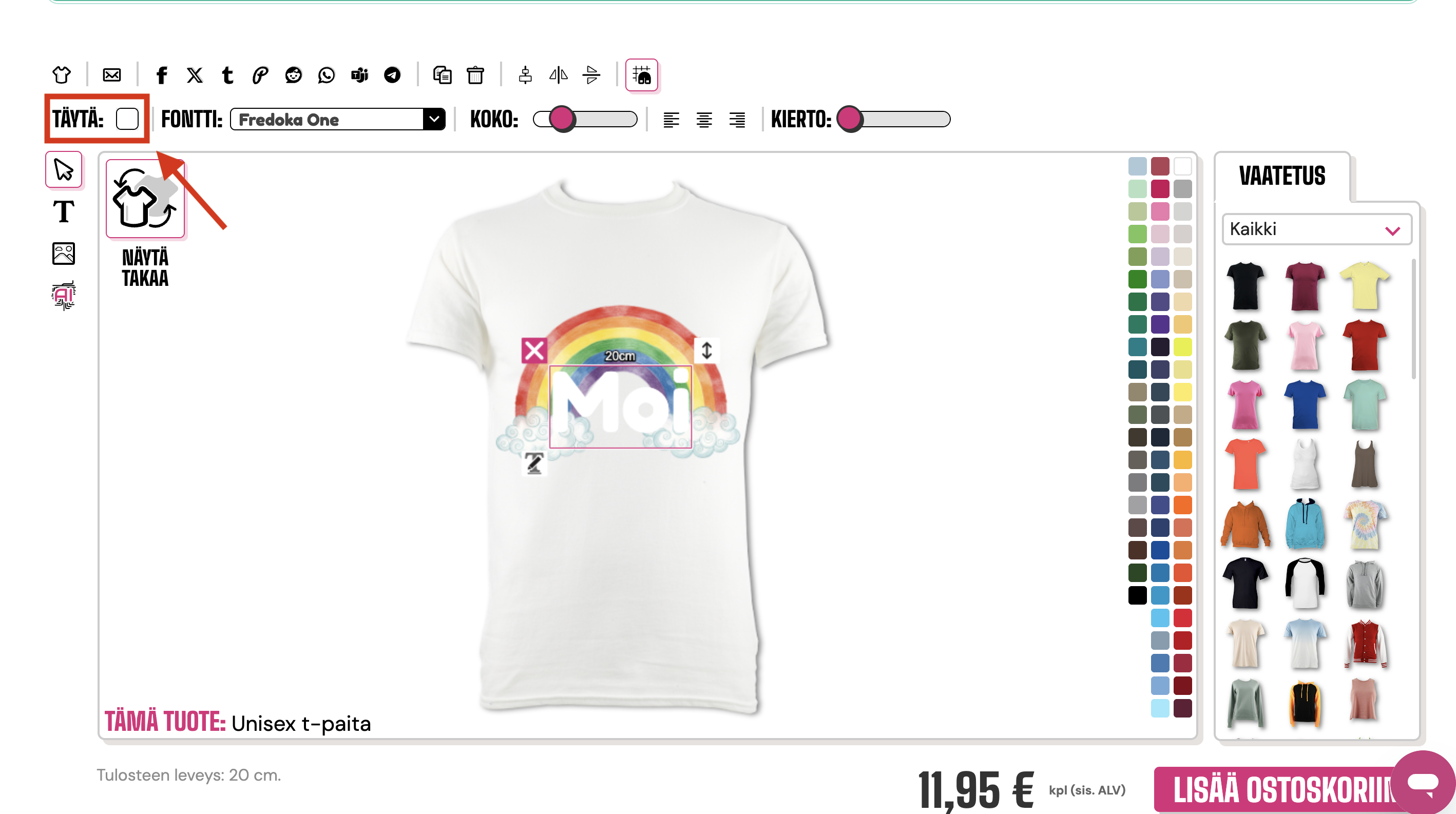Screen dimensions: 1456x814
Task: Click the trash delete icon
Action: [x=475, y=74]
